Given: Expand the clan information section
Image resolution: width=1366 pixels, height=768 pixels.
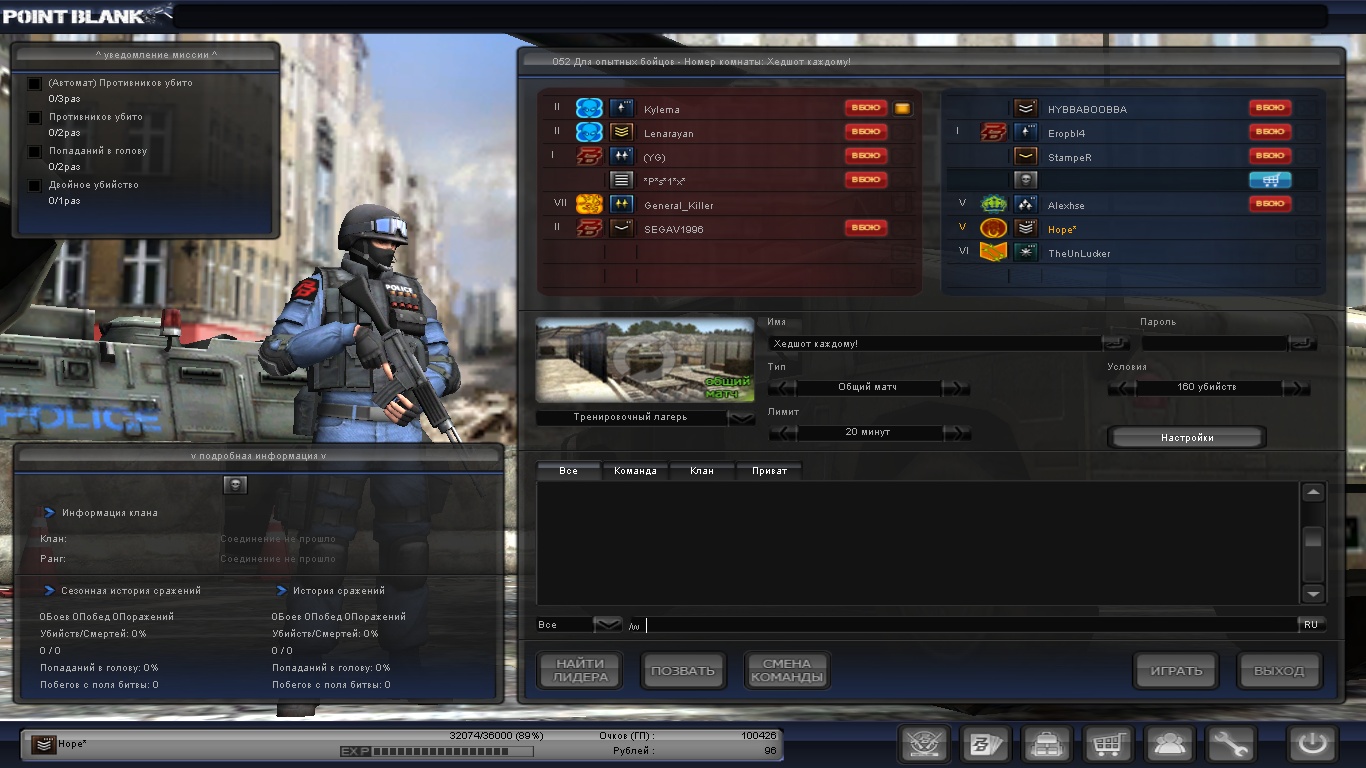Looking at the screenshot, I should [x=49, y=513].
